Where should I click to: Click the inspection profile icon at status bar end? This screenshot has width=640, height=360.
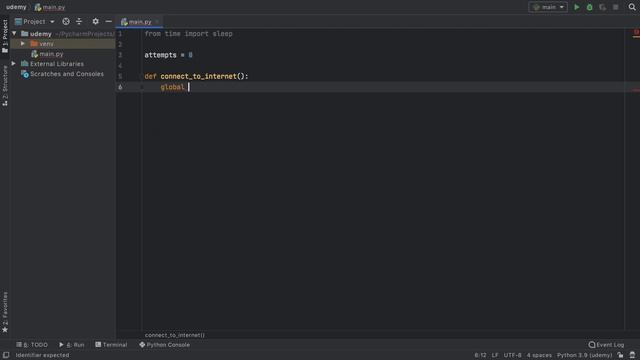coord(632,355)
